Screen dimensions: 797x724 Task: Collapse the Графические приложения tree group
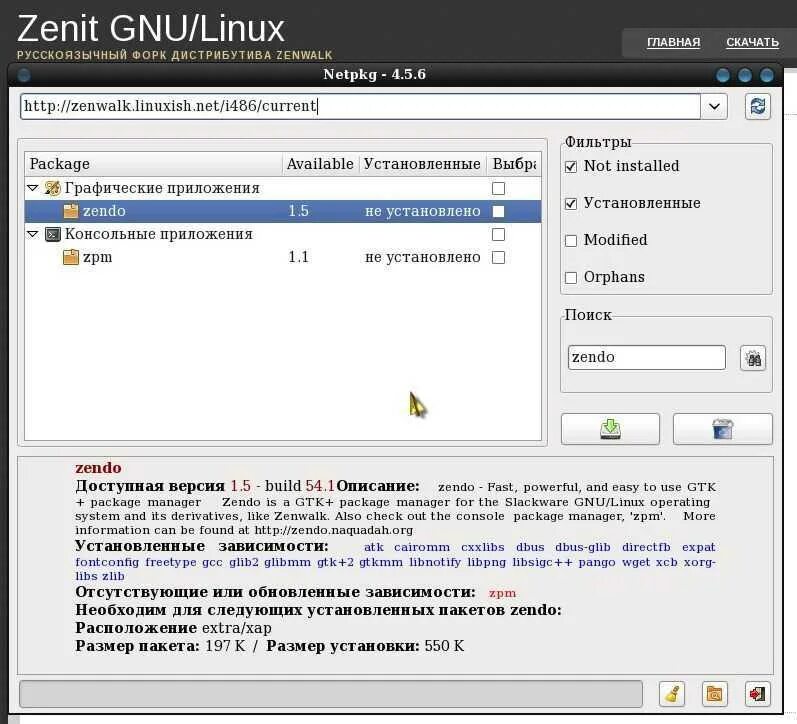(33, 188)
